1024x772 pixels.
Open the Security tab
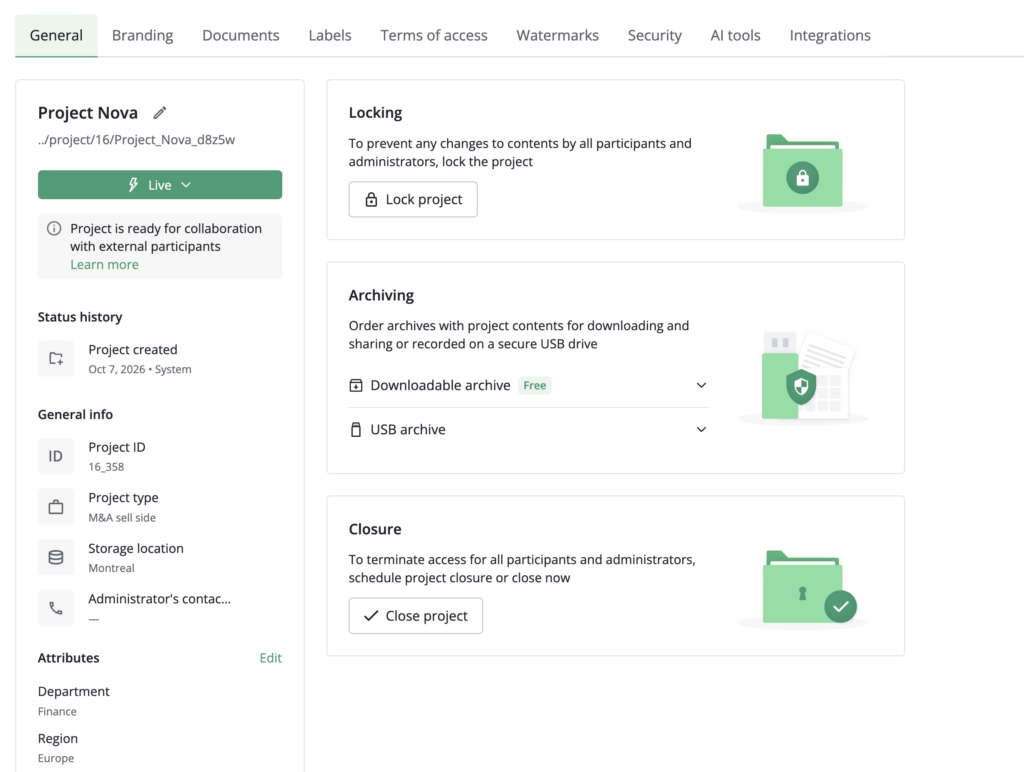coord(654,35)
